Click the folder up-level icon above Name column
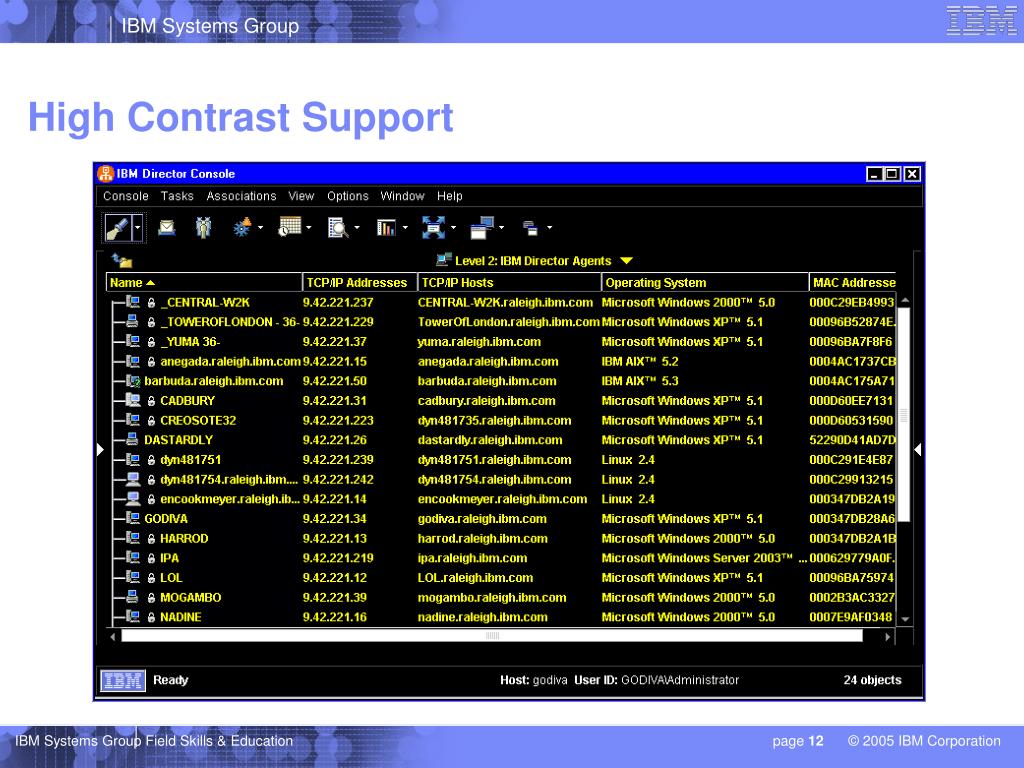The width and height of the screenshot is (1024, 768). pyautogui.click(x=122, y=261)
